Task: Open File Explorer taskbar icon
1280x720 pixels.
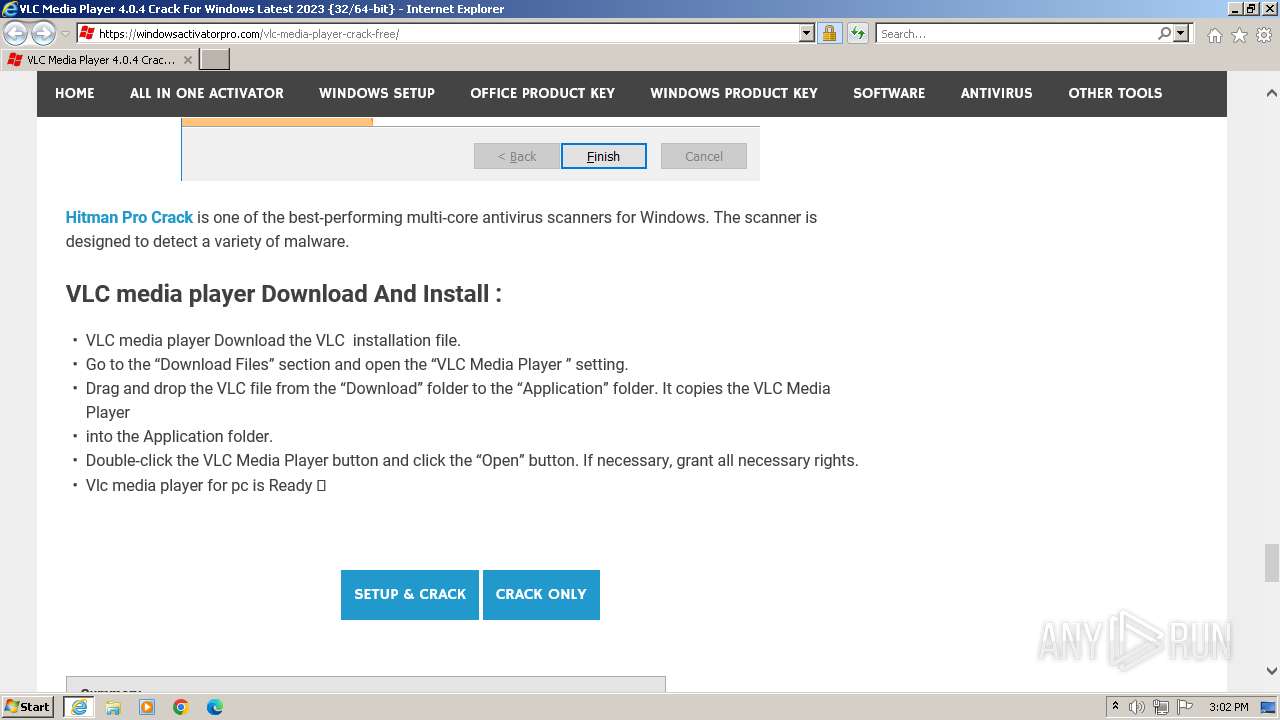Action: tap(113, 707)
